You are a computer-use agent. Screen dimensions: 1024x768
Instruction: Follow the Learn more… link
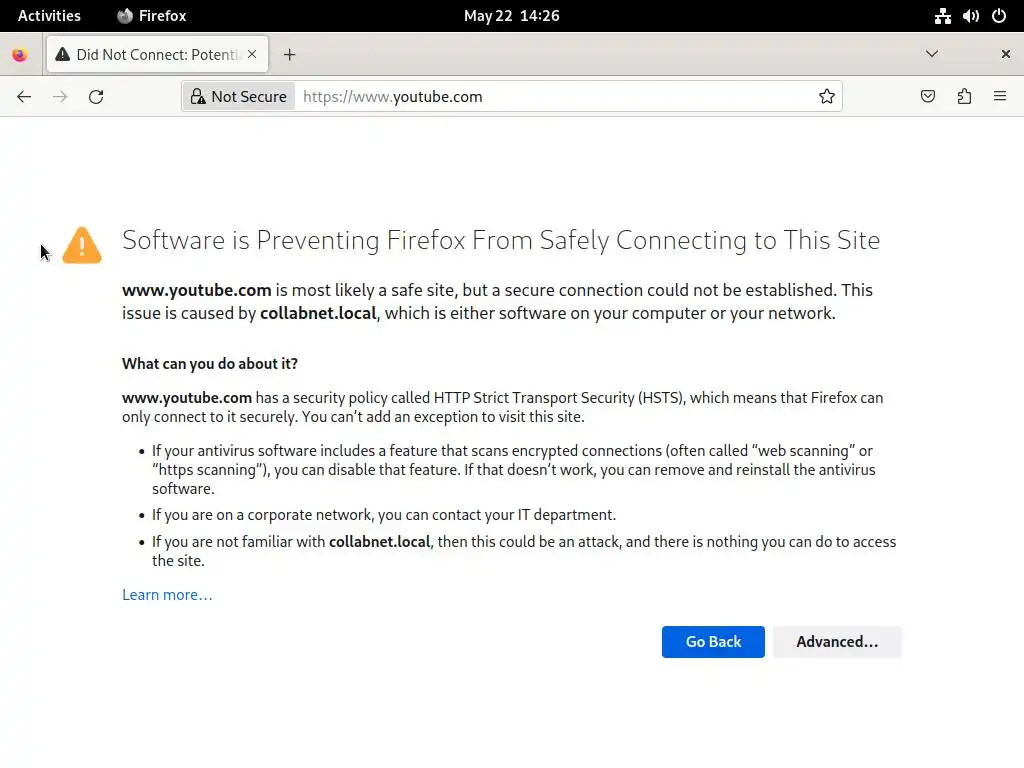click(x=167, y=595)
